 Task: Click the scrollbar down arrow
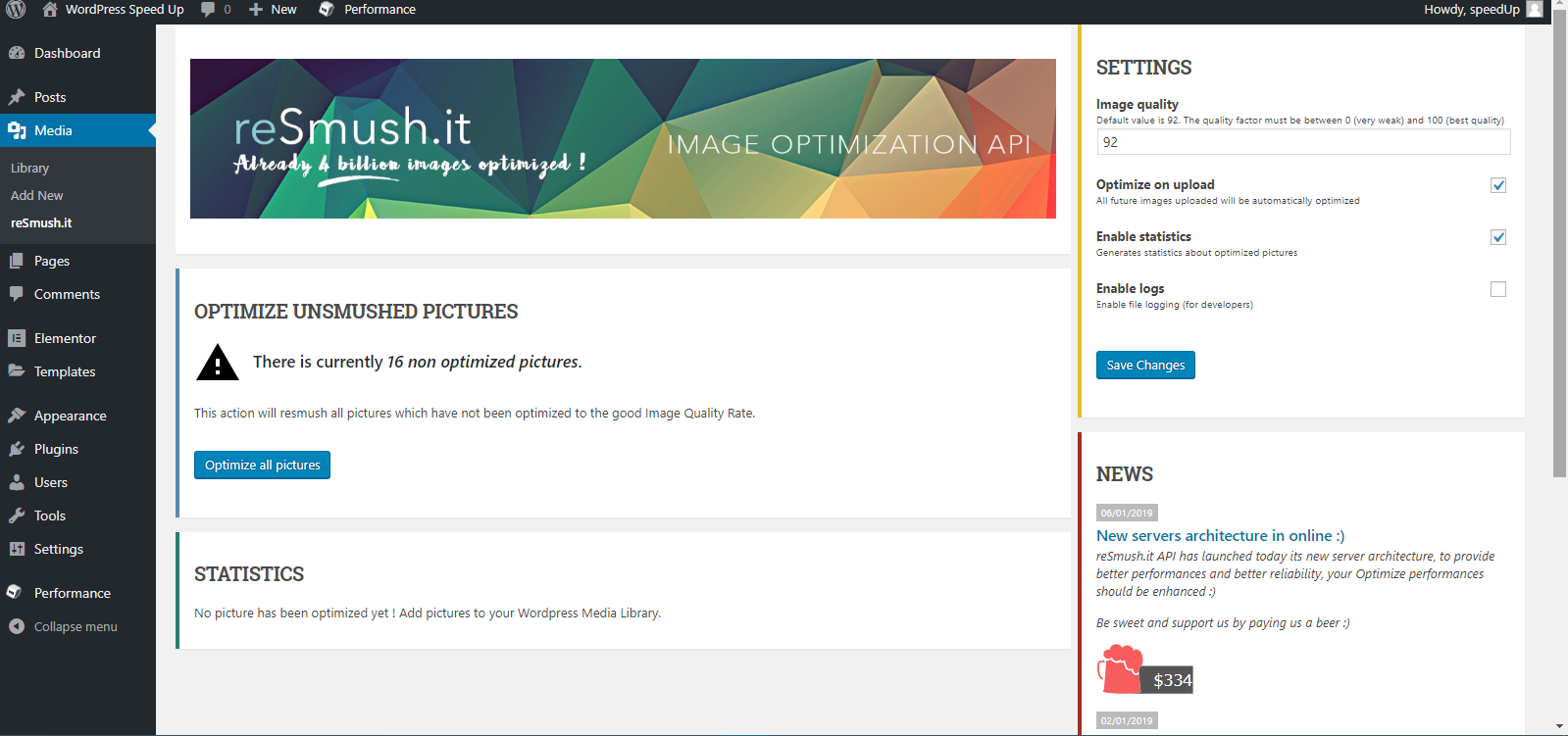click(x=1560, y=727)
